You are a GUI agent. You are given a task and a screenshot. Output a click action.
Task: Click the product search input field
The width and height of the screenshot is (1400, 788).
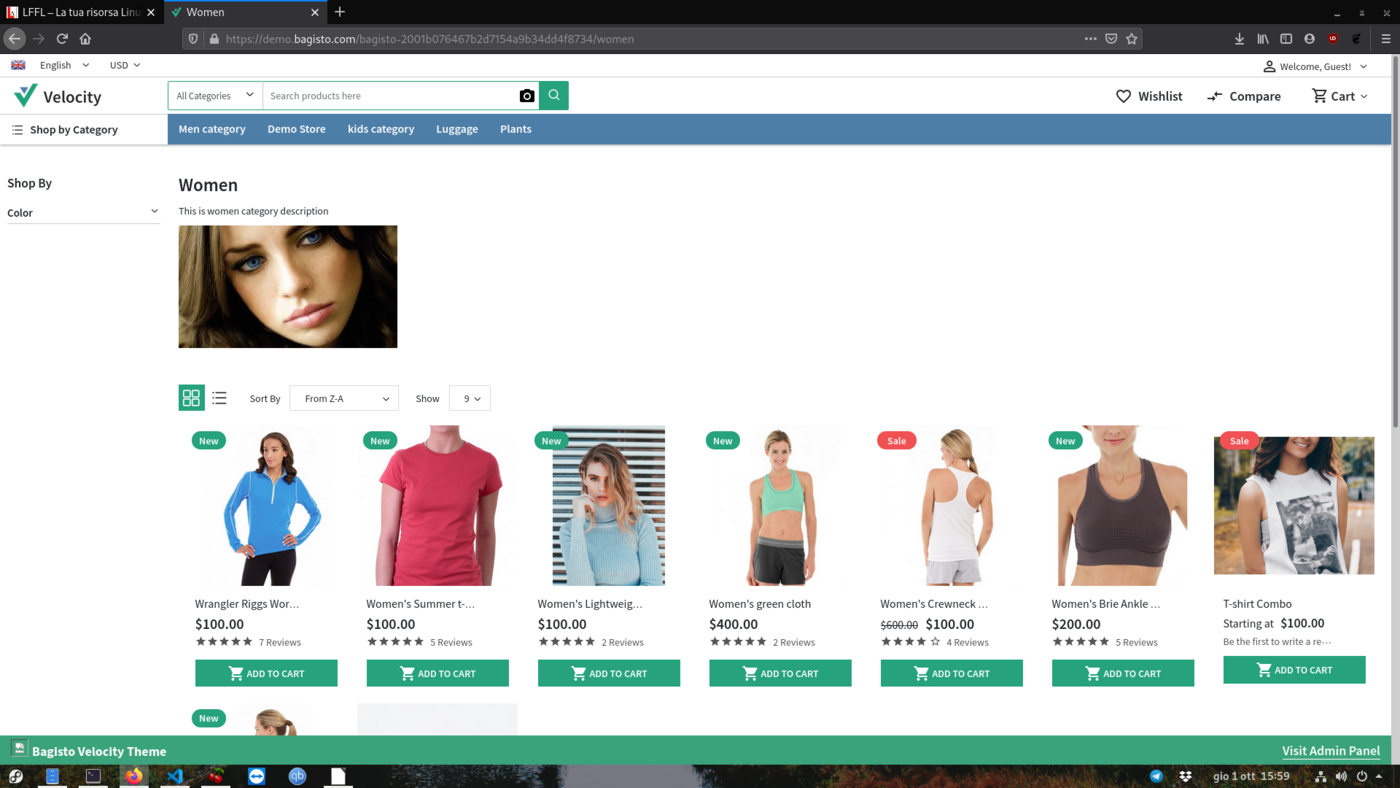coord(390,96)
